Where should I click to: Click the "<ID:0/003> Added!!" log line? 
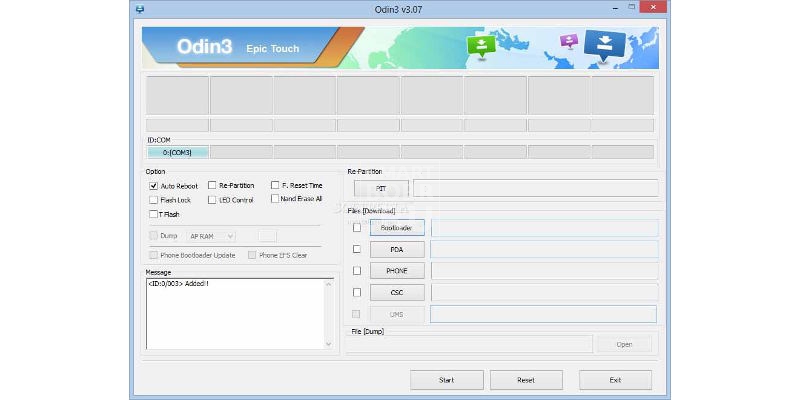[178, 284]
